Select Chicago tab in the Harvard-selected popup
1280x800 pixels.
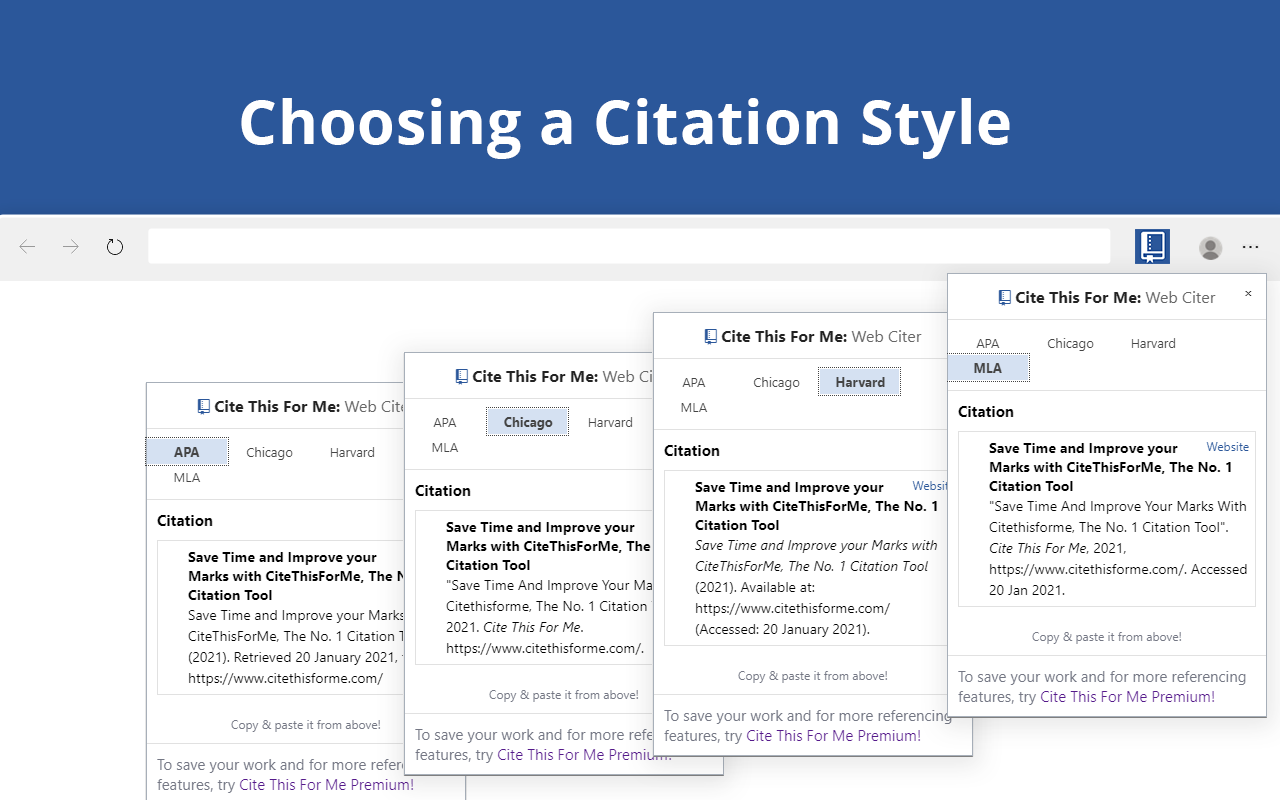click(776, 382)
